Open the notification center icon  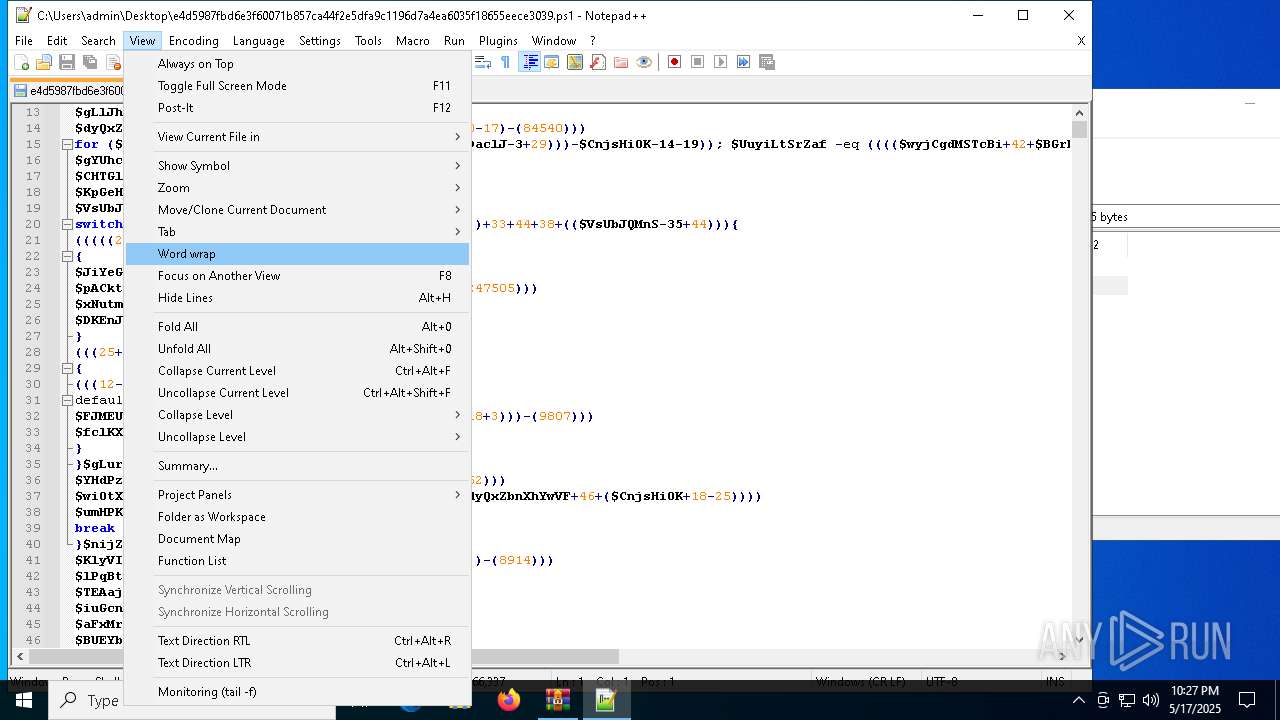tap(1247, 700)
